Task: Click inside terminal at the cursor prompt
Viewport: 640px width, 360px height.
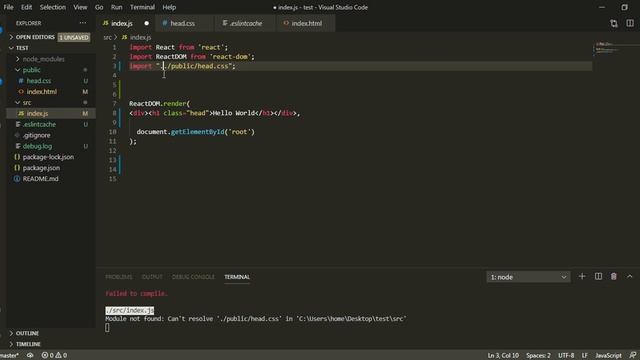Action: (107, 328)
